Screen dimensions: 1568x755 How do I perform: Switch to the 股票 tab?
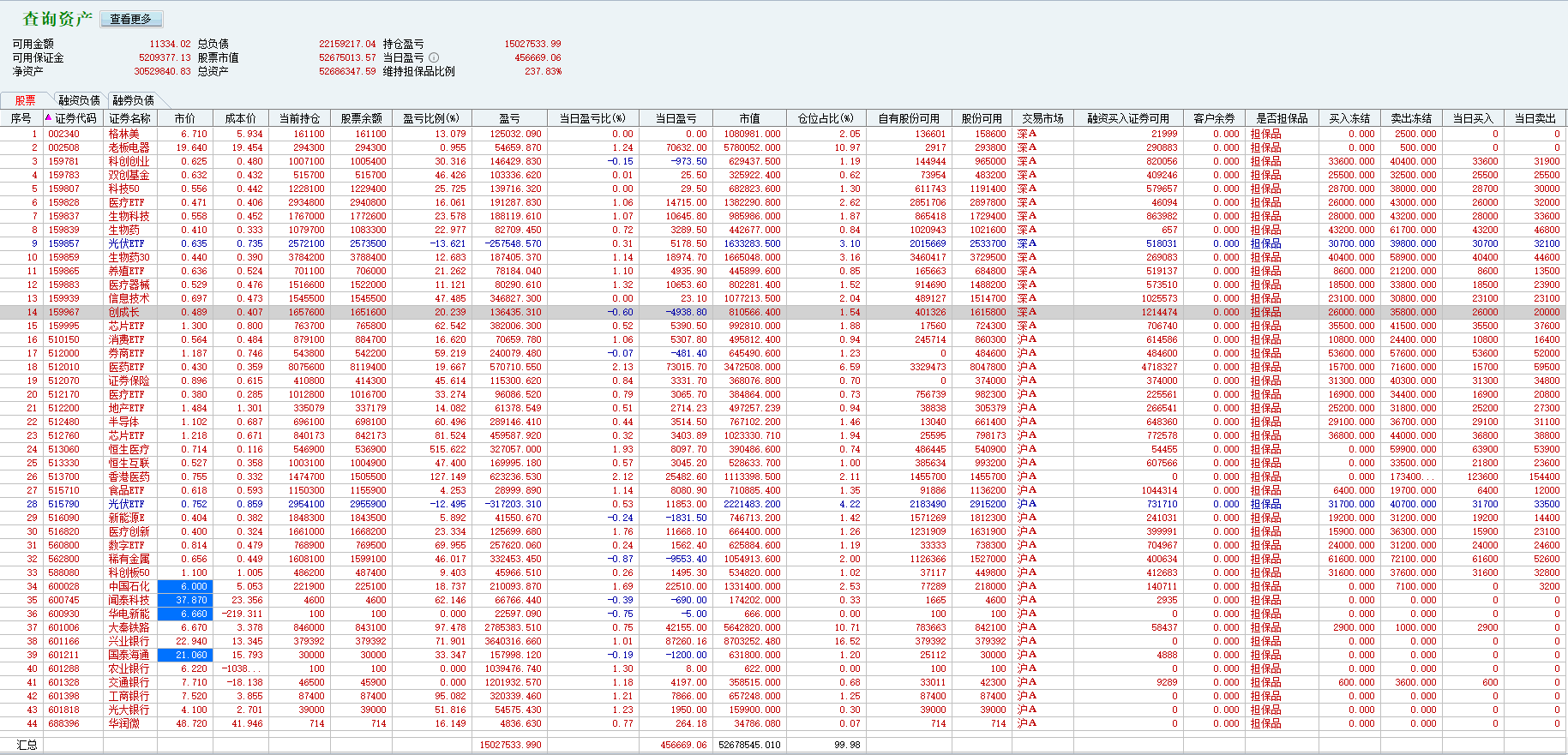(x=26, y=100)
